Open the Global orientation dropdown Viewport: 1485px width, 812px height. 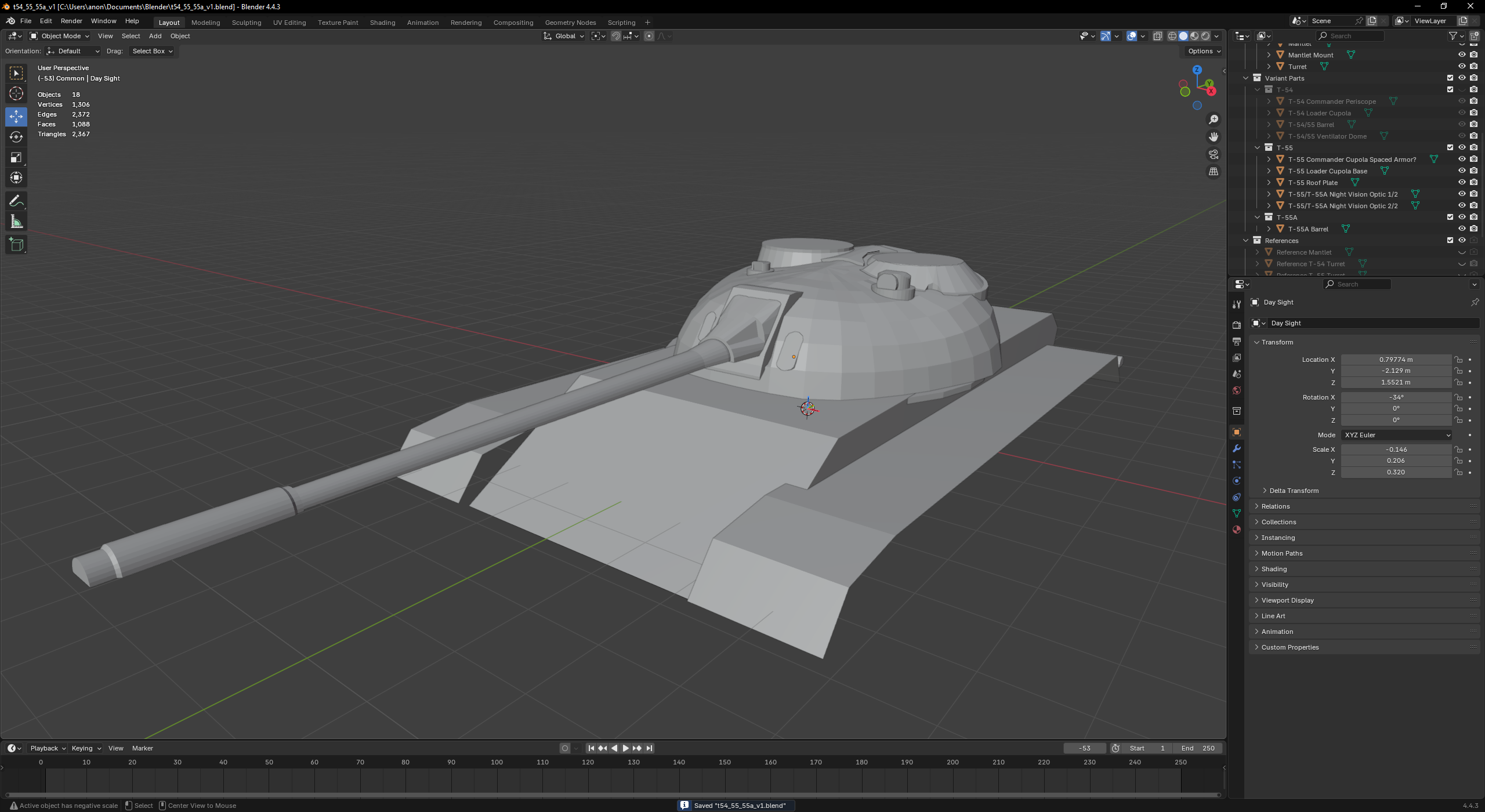click(x=564, y=36)
